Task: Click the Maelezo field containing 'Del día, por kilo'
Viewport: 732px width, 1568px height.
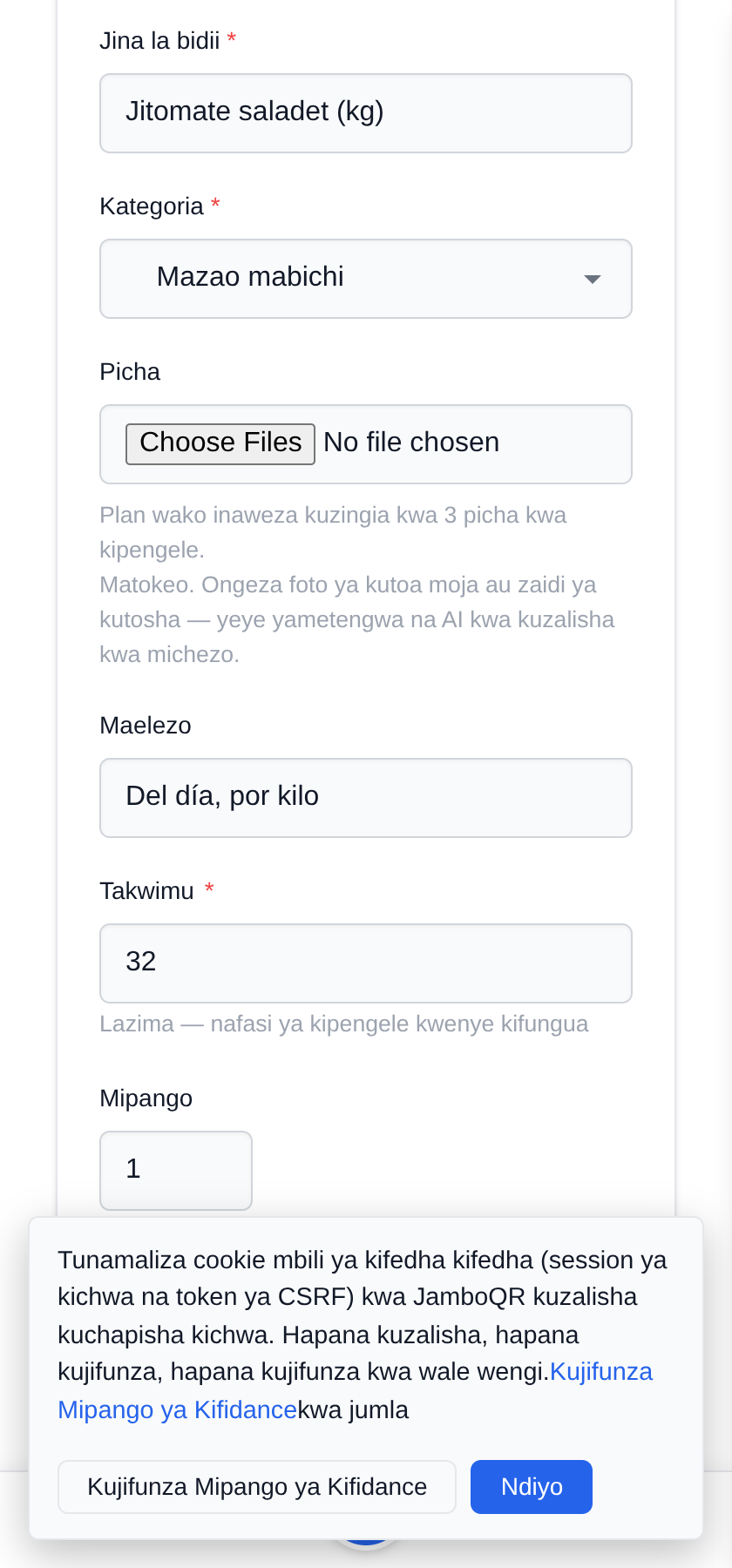Action: 366,798
